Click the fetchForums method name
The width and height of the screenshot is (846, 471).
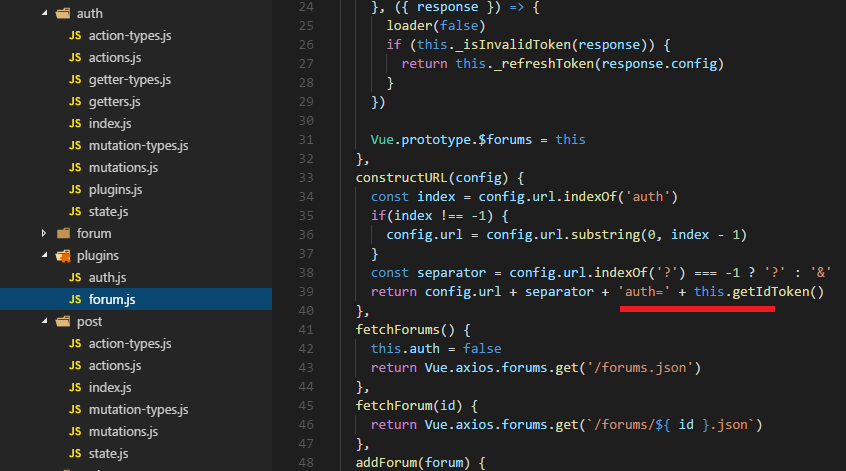click(398, 330)
